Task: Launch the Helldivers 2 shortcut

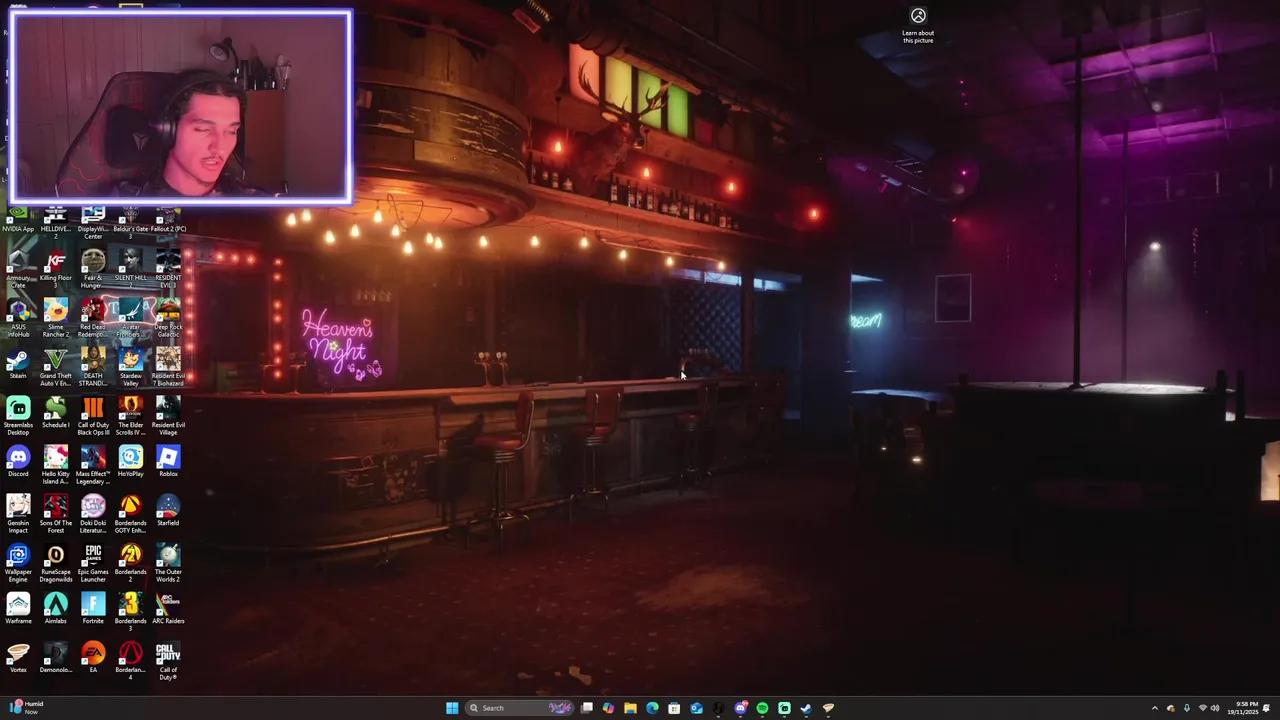Action: (x=55, y=222)
